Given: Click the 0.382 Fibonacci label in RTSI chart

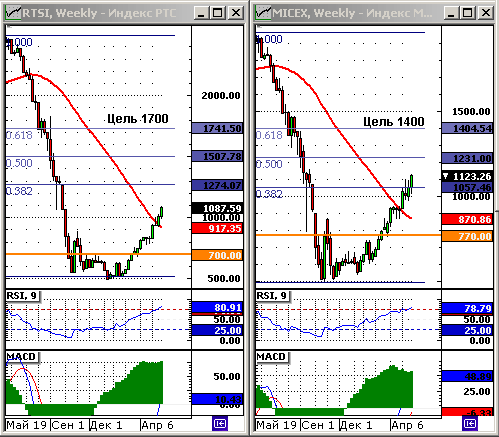Looking at the screenshot, I should click(19, 191).
